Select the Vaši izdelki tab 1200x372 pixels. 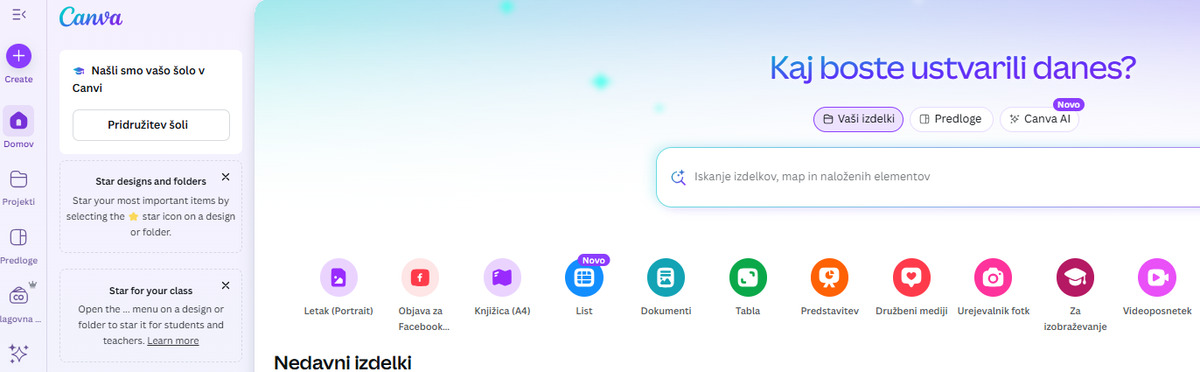coord(858,119)
